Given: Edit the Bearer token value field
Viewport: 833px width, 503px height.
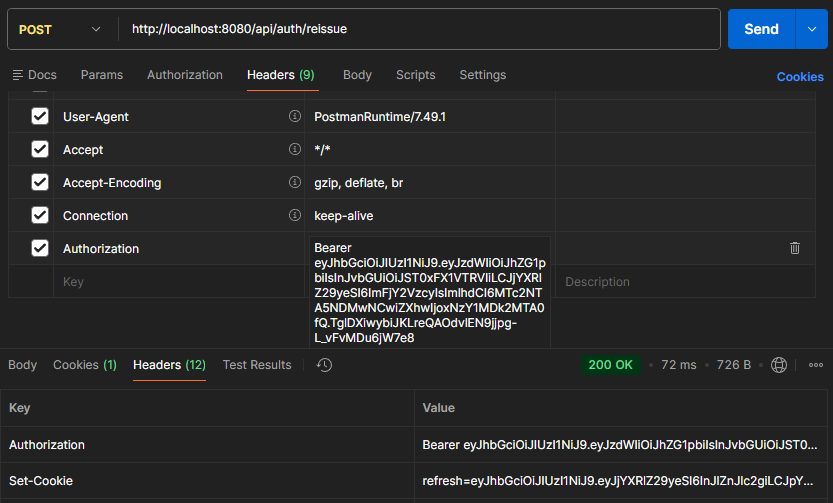Looking at the screenshot, I should pyautogui.click(x=430, y=293).
